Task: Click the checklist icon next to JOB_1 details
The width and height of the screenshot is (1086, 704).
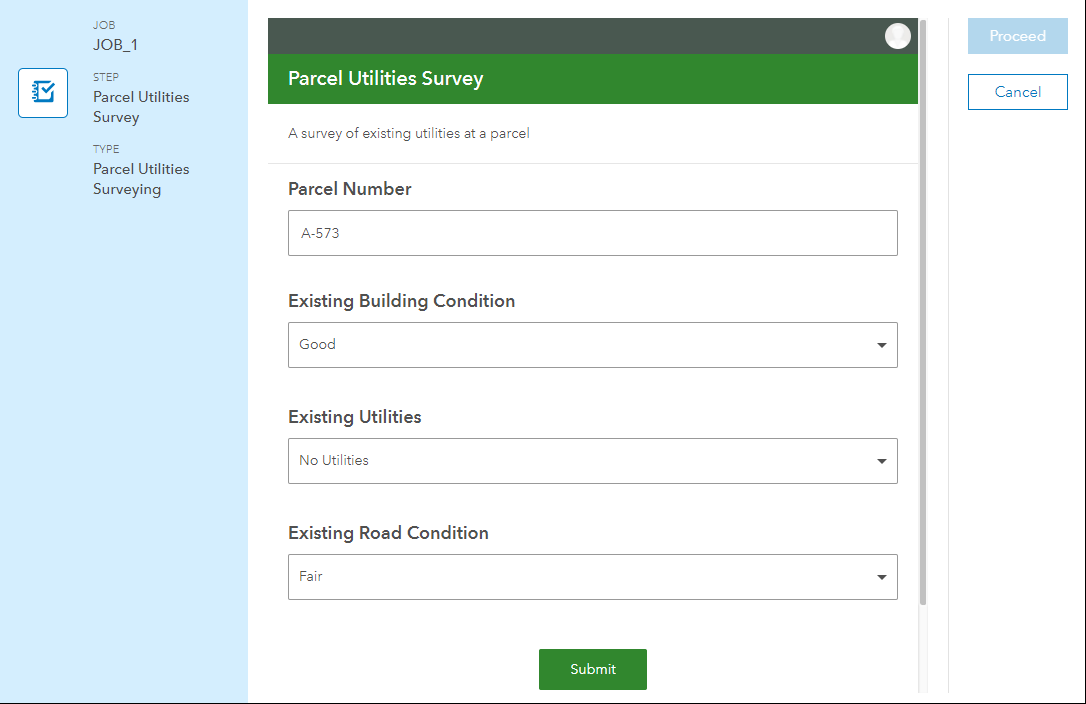Action: point(42,92)
